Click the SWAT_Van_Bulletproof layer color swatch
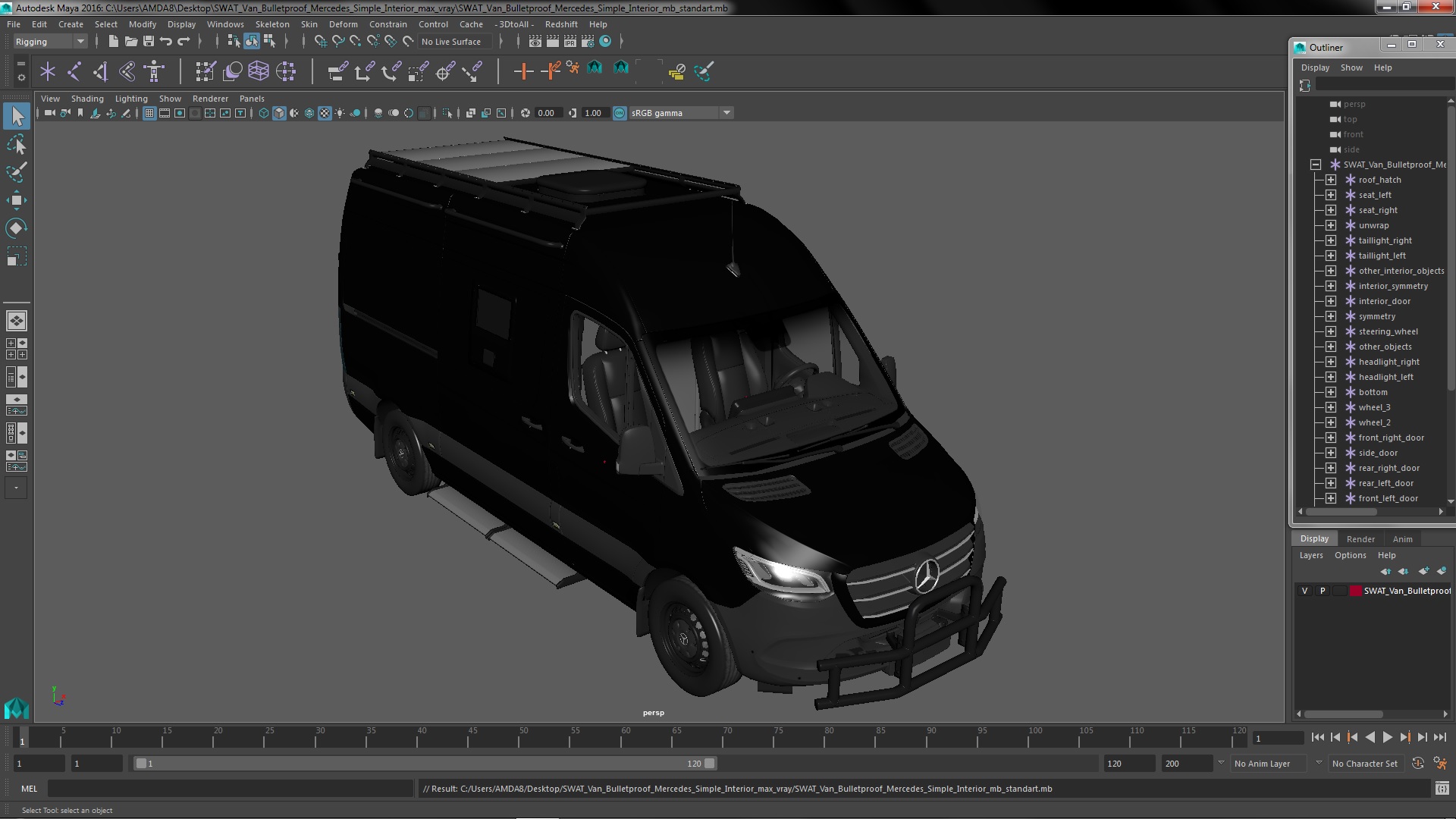 tap(1355, 591)
